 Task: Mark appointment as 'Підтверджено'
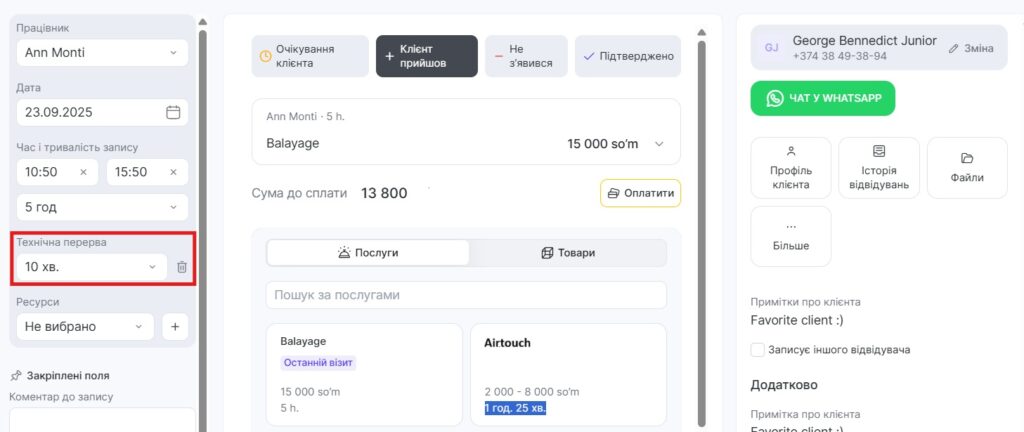(628, 56)
